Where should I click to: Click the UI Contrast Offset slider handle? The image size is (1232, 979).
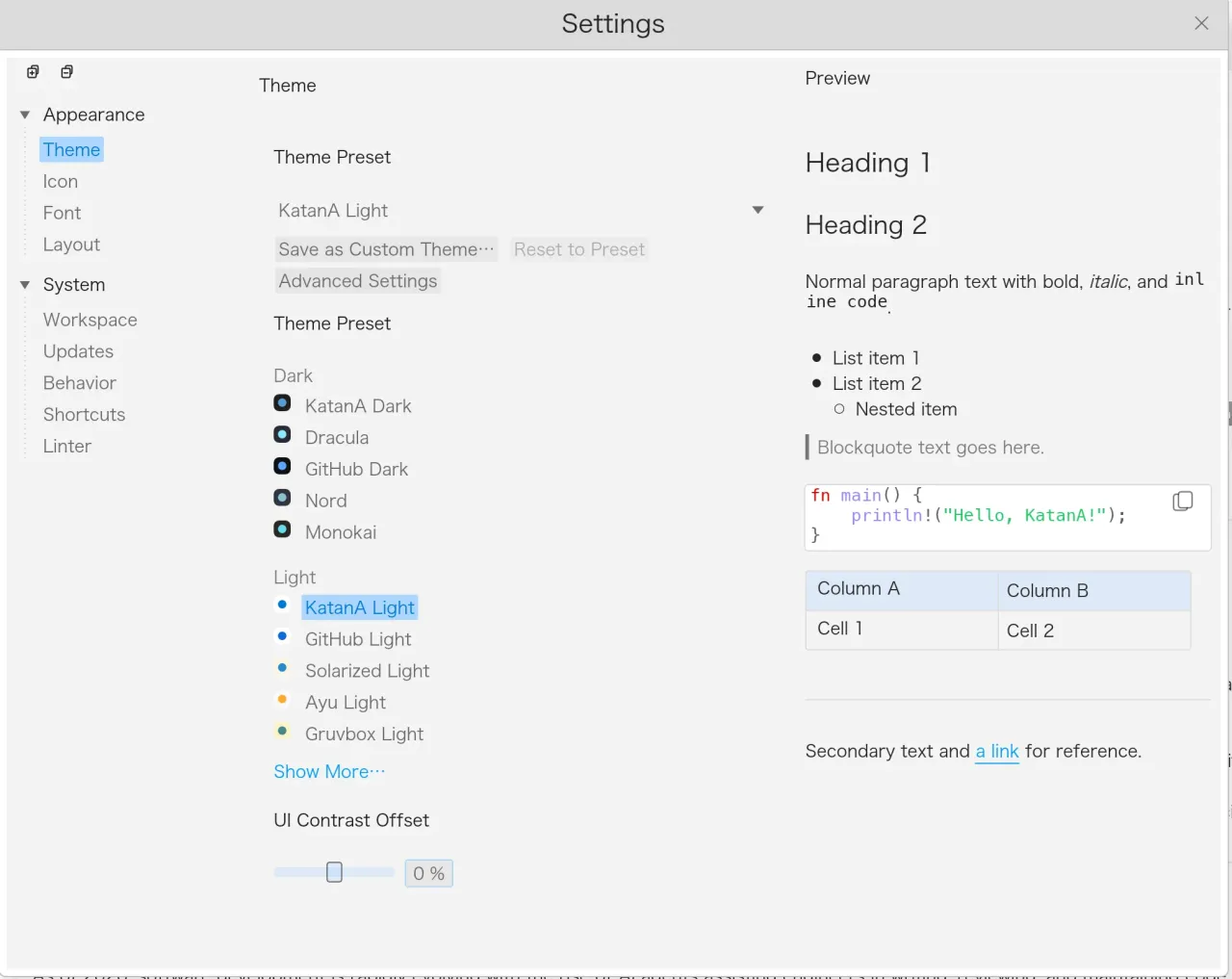tap(334, 872)
